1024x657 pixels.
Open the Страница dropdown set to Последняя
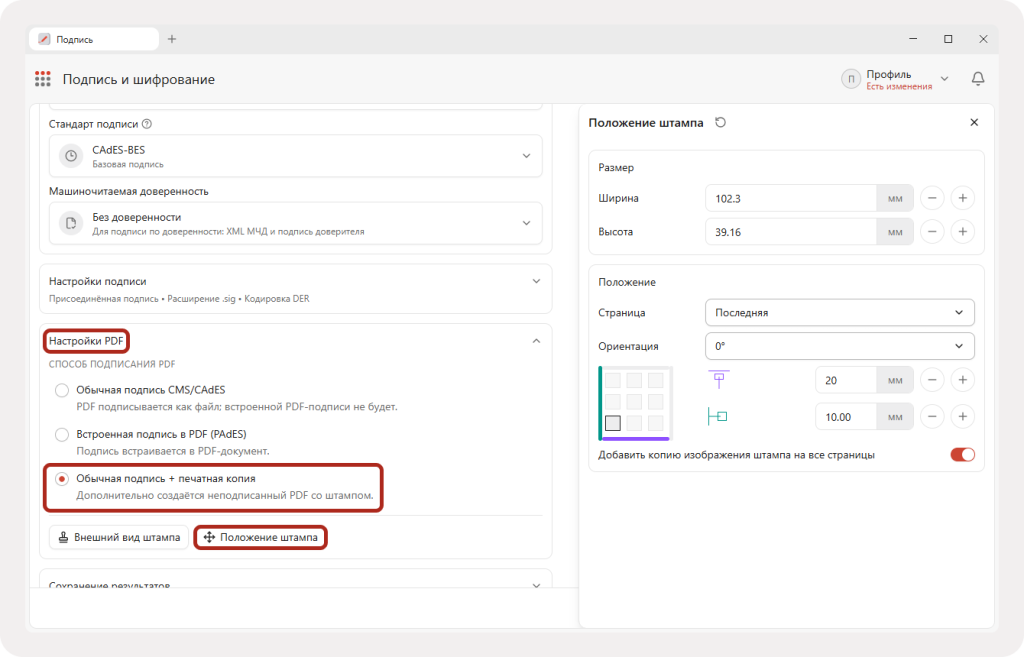pos(840,313)
